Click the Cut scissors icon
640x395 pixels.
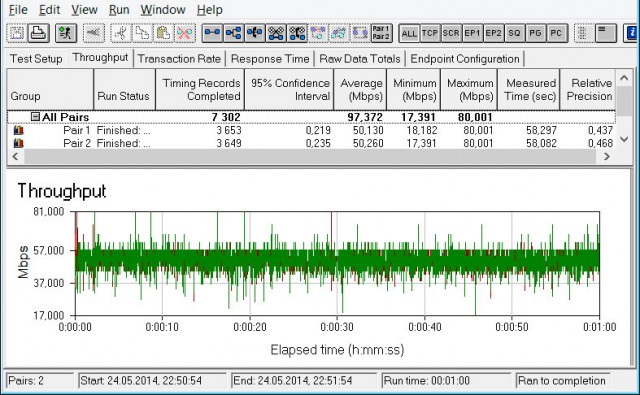[121, 33]
